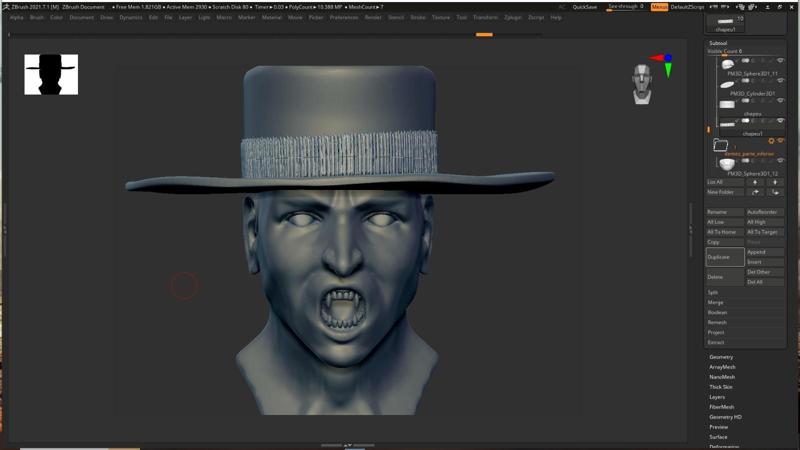The image size is (800, 450).
Task: Expand the Layers section
Action: click(x=717, y=397)
